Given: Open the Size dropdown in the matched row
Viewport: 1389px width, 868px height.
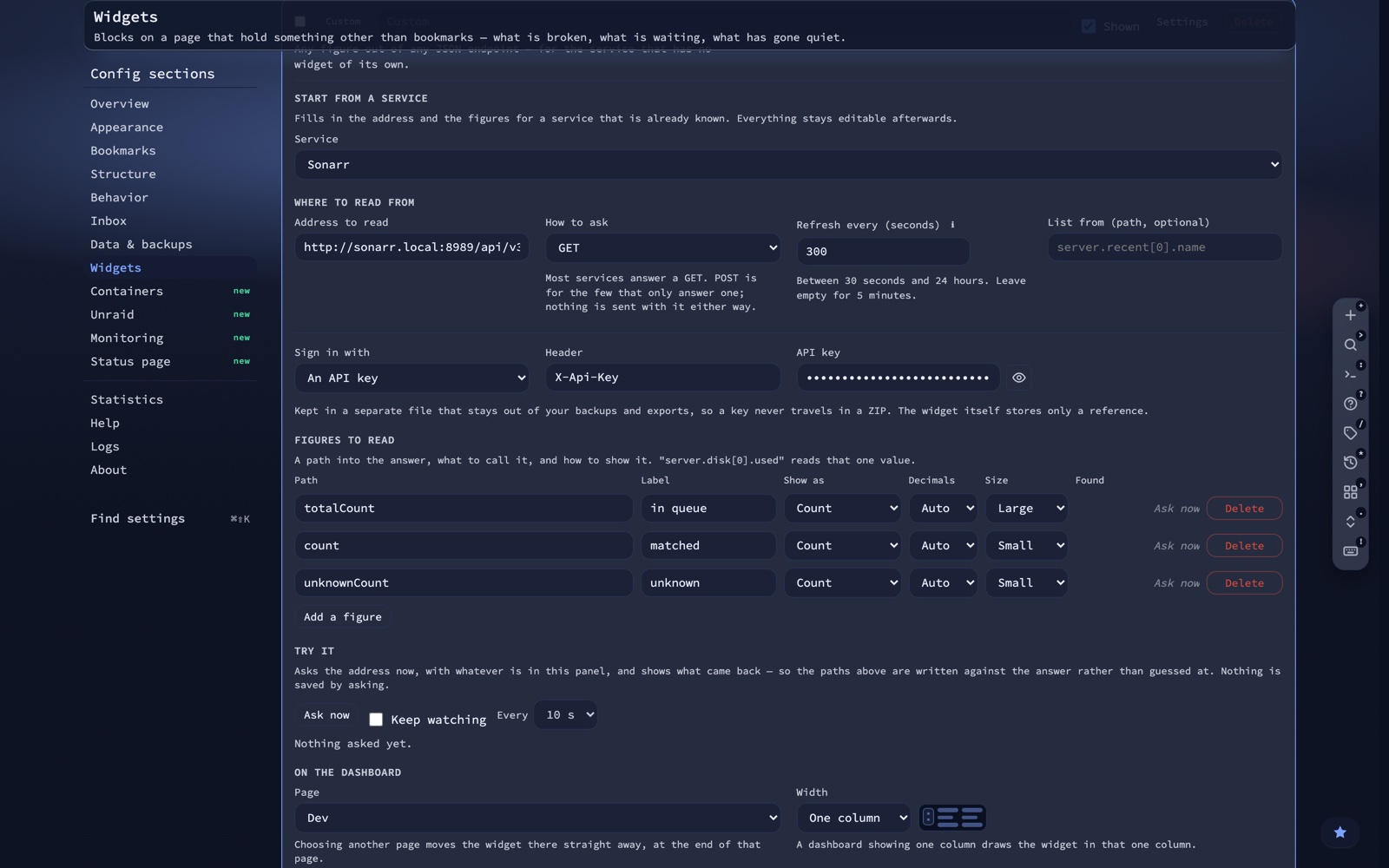Looking at the screenshot, I should (x=1026, y=546).
